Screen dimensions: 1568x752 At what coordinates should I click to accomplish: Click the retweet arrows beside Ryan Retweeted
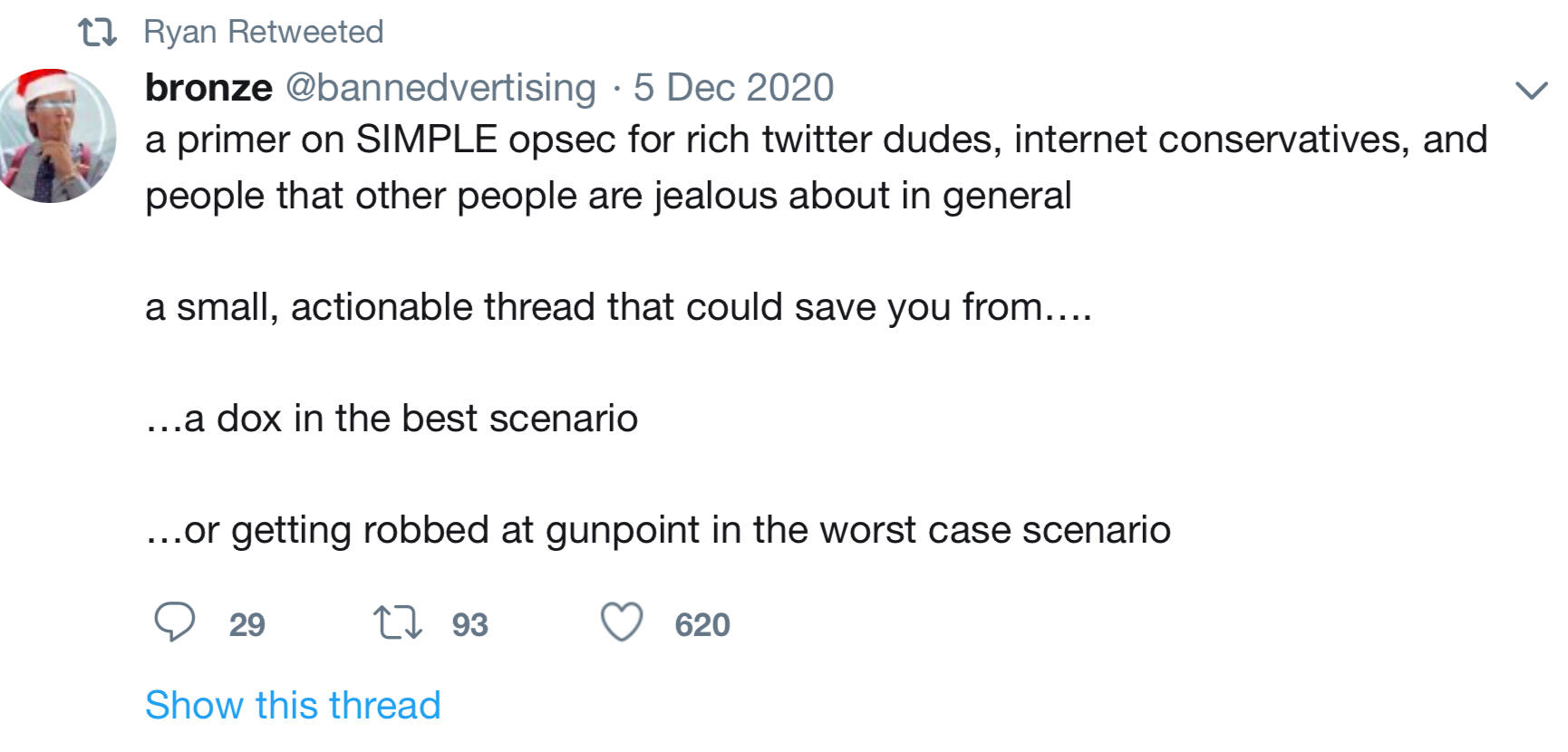point(97,33)
